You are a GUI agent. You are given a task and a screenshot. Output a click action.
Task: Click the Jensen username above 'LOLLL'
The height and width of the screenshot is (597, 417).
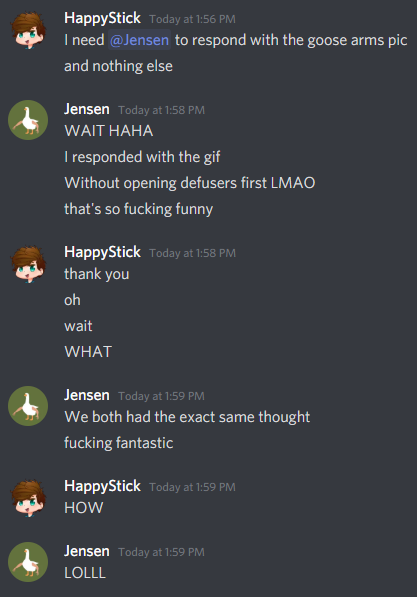coord(87,551)
